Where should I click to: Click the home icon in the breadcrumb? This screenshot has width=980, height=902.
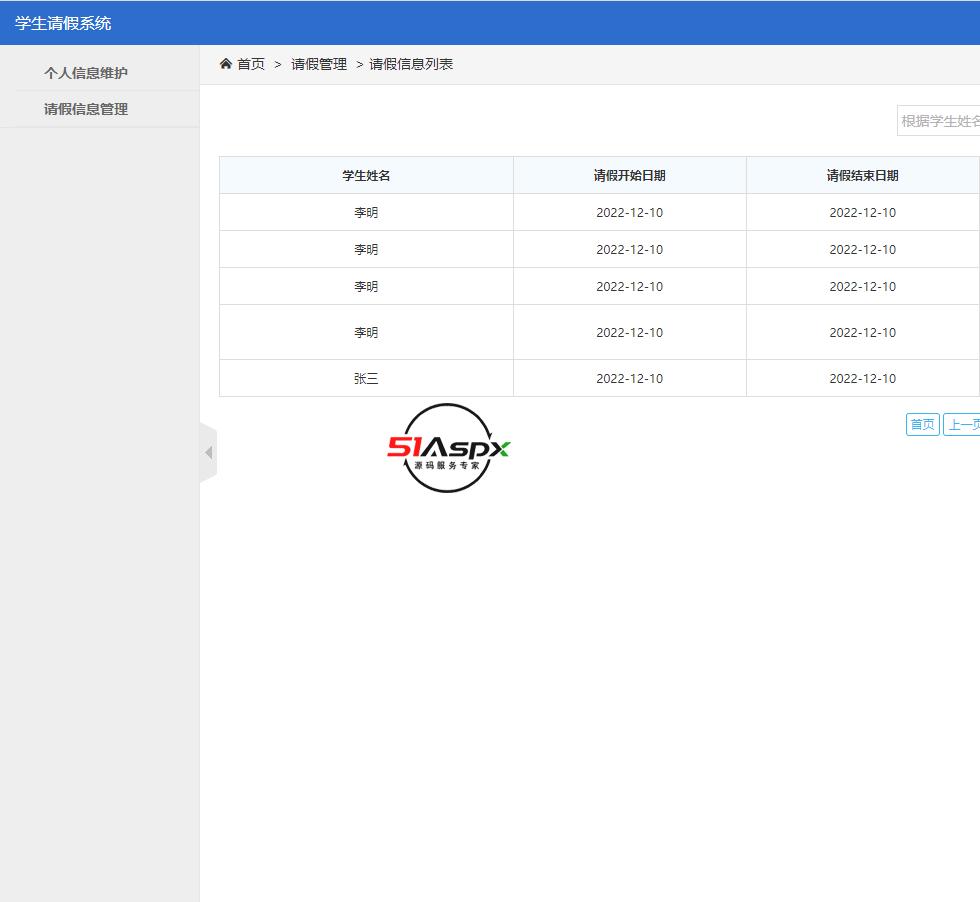click(226, 63)
